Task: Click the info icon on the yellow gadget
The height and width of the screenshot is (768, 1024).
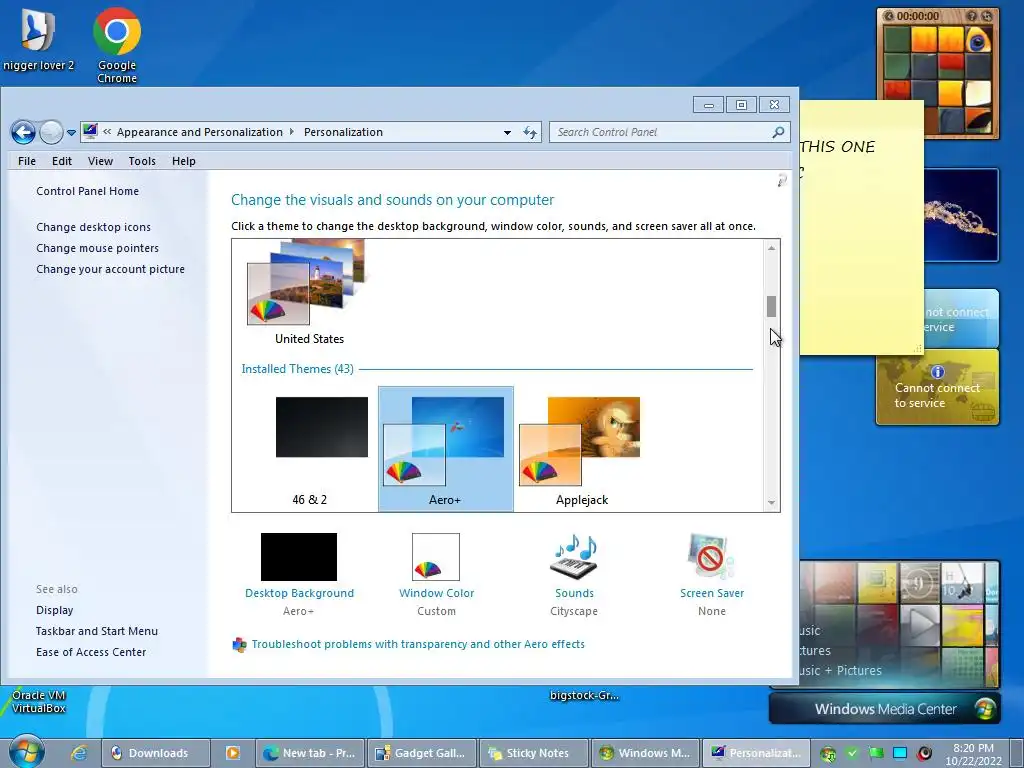Action: pos(938,372)
